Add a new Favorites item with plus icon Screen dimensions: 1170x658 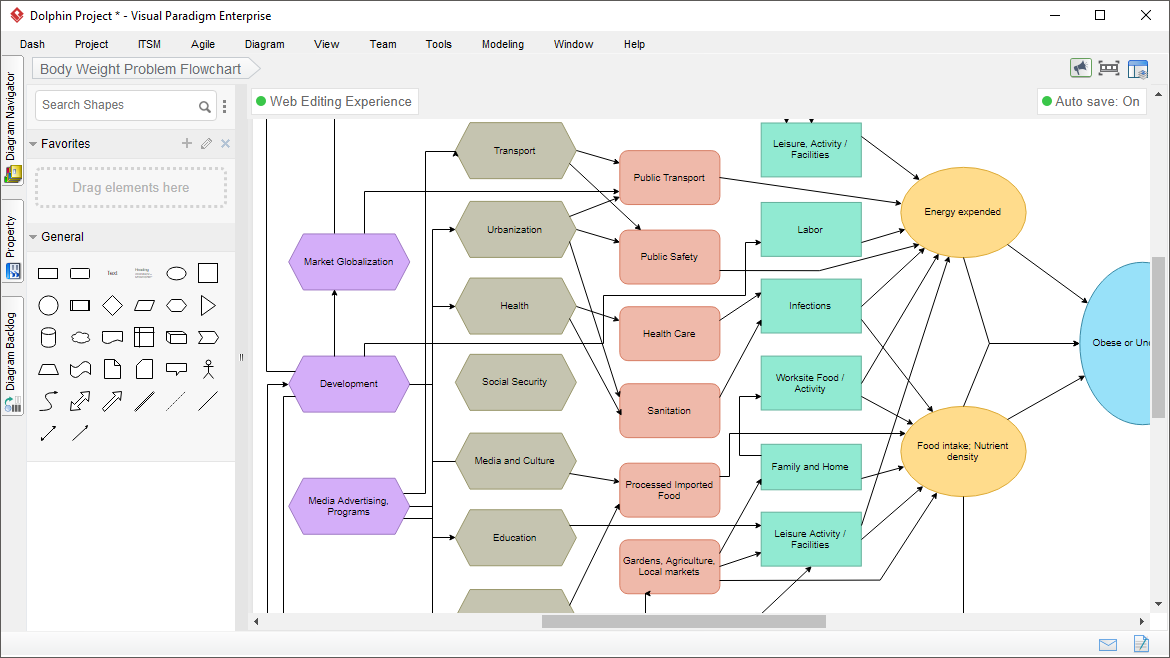click(x=187, y=143)
